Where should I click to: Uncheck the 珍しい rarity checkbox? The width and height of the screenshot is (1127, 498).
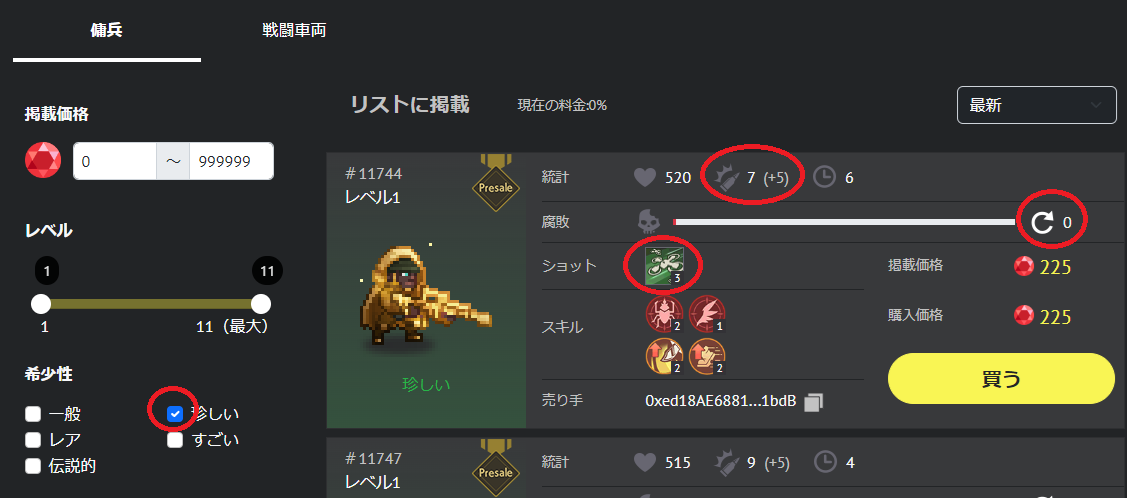[x=175, y=414]
